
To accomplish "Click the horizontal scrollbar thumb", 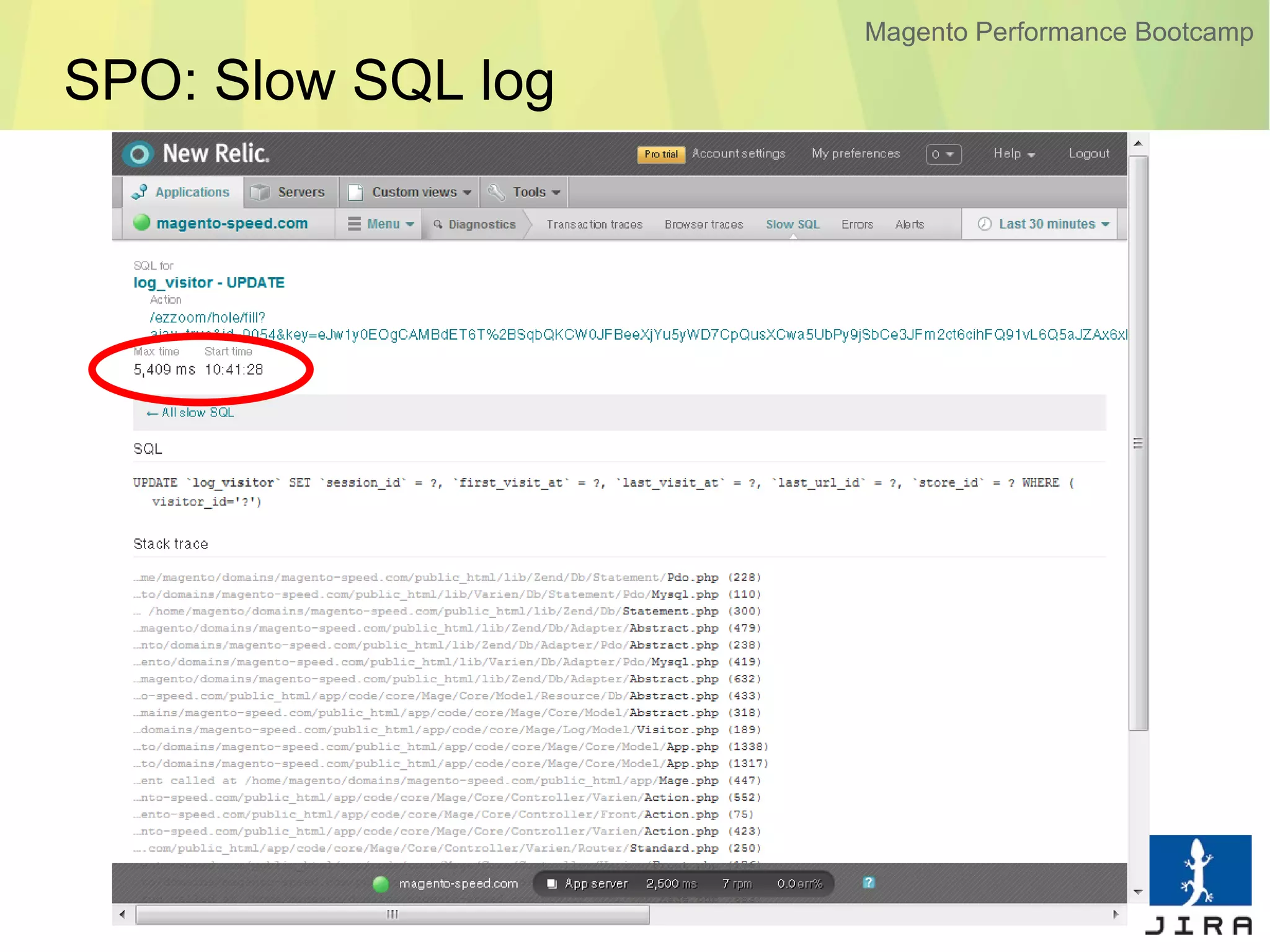I will pyautogui.click(x=393, y=914).
